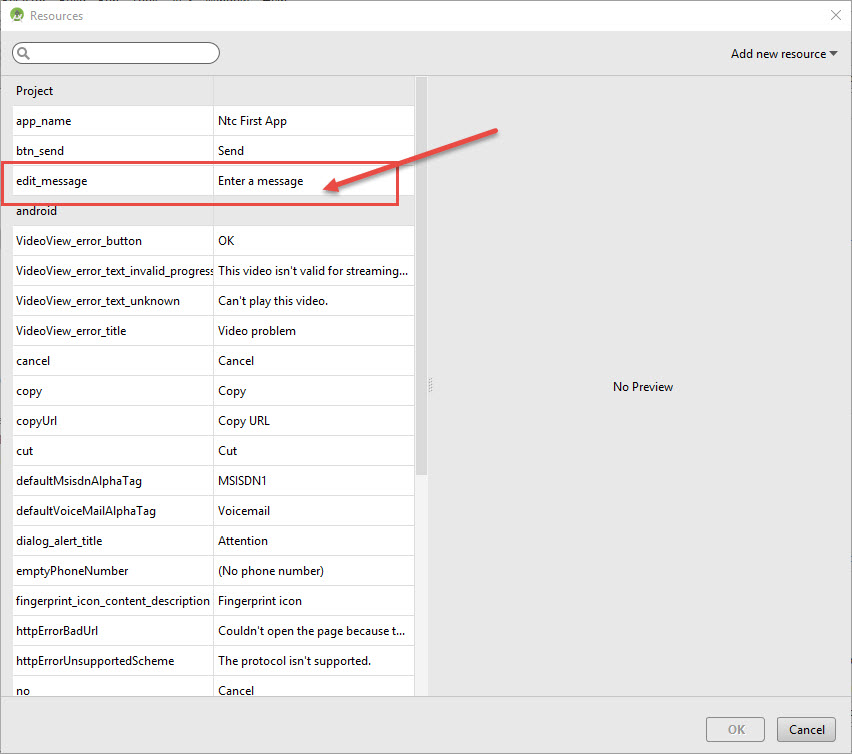
Task: Click the search magnifier icon
Action: [24, 54]
